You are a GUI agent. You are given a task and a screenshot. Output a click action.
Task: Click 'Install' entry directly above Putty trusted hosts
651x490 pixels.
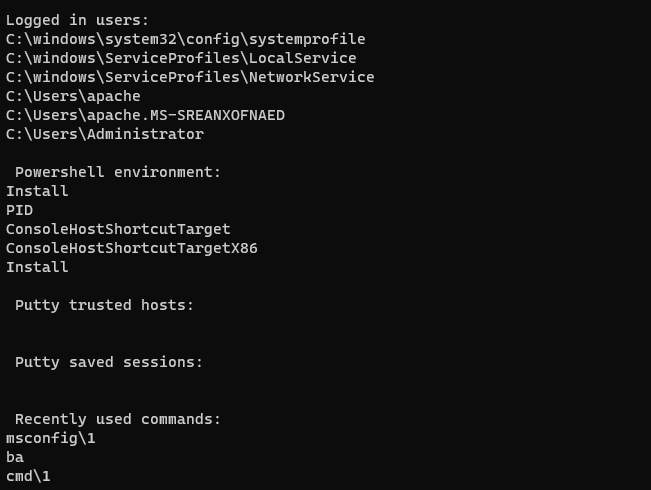[37, 267]
